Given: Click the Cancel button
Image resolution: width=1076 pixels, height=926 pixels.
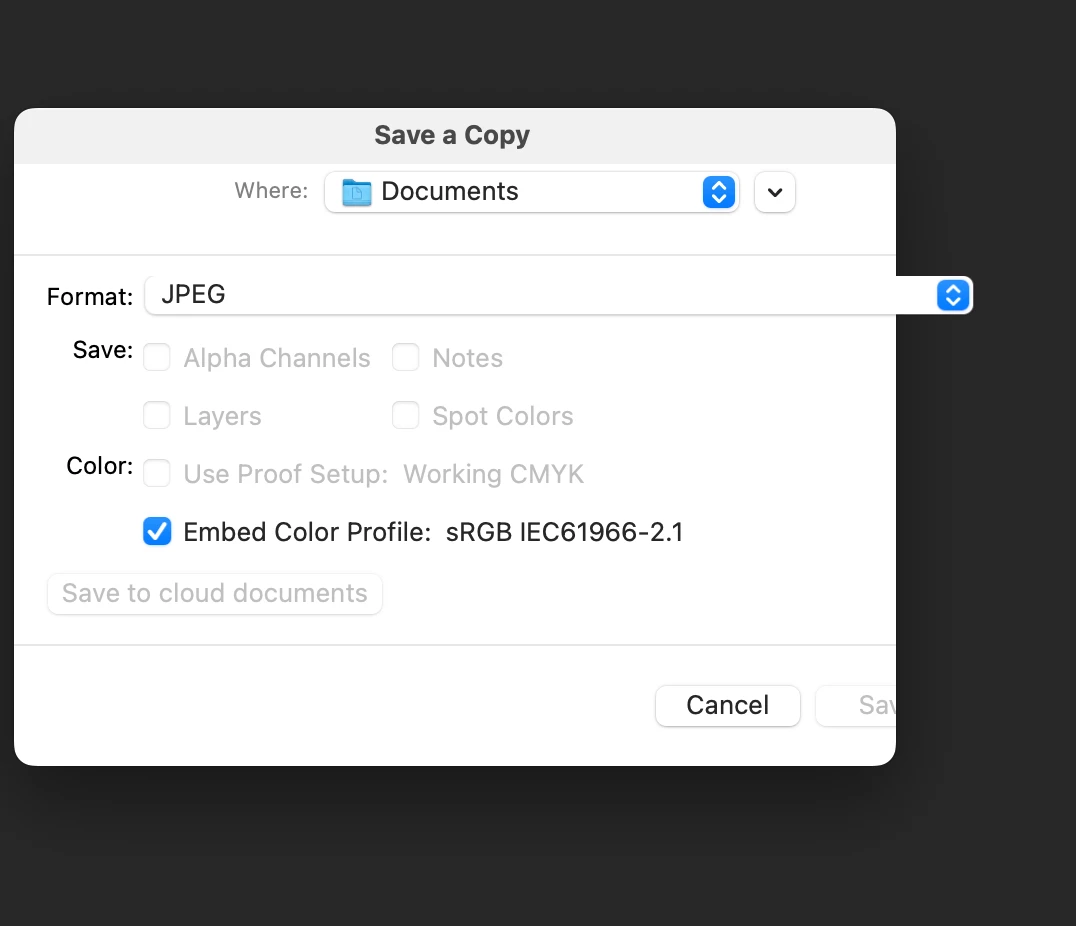Looking at the screenshot, I should coord(727,705).
